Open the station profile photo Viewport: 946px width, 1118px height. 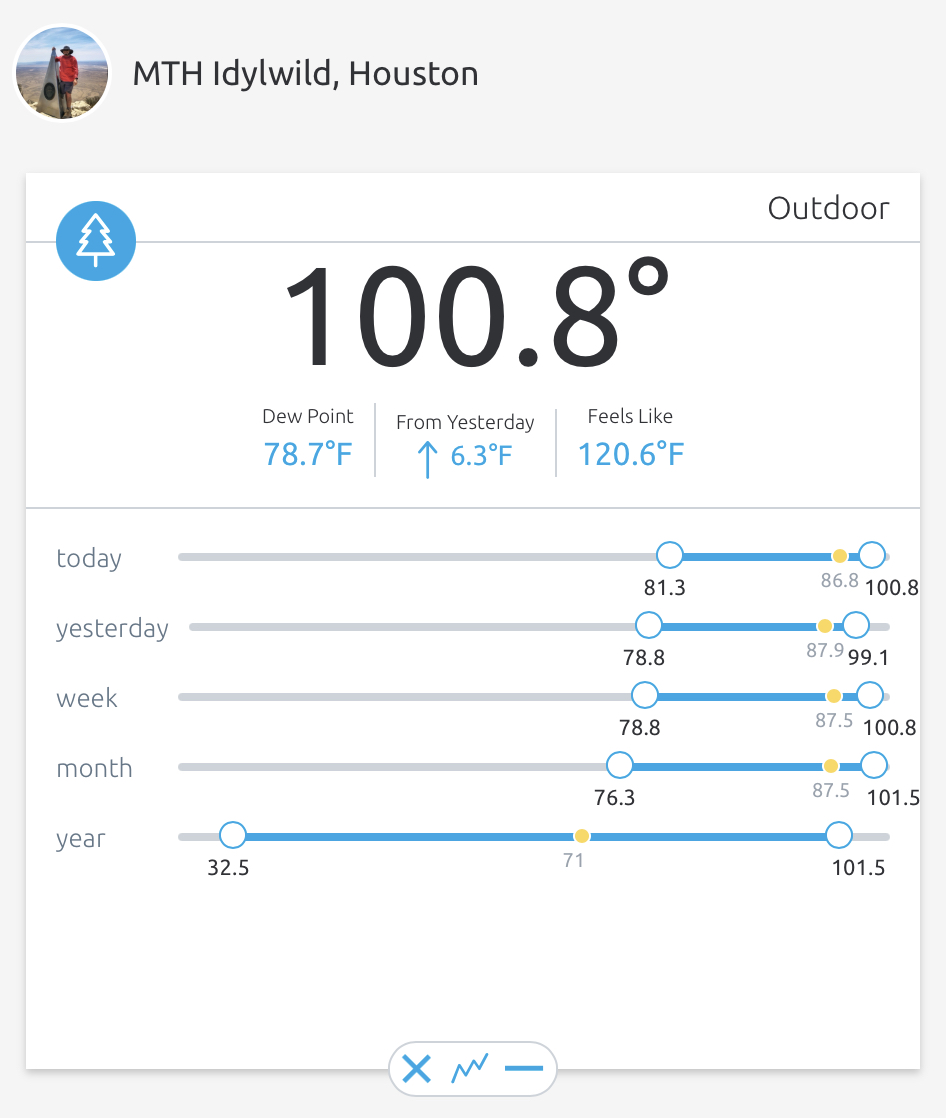pyautogui.click(x=61, y=73)
